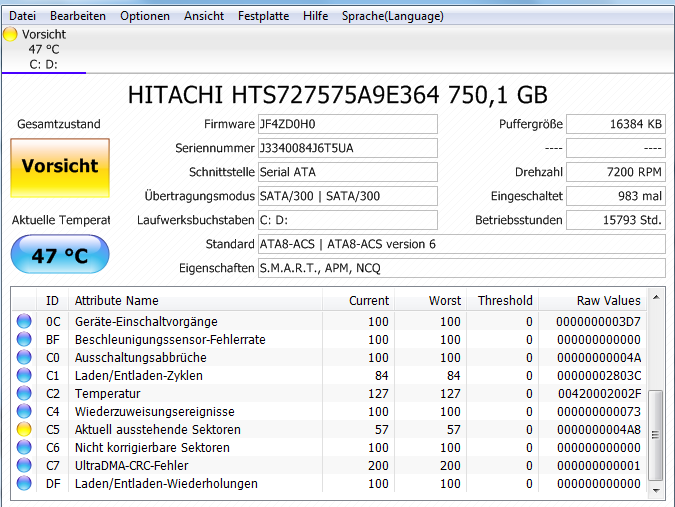Click raw value 0000000004A8
675x507 pixels.
click(599, 430)
